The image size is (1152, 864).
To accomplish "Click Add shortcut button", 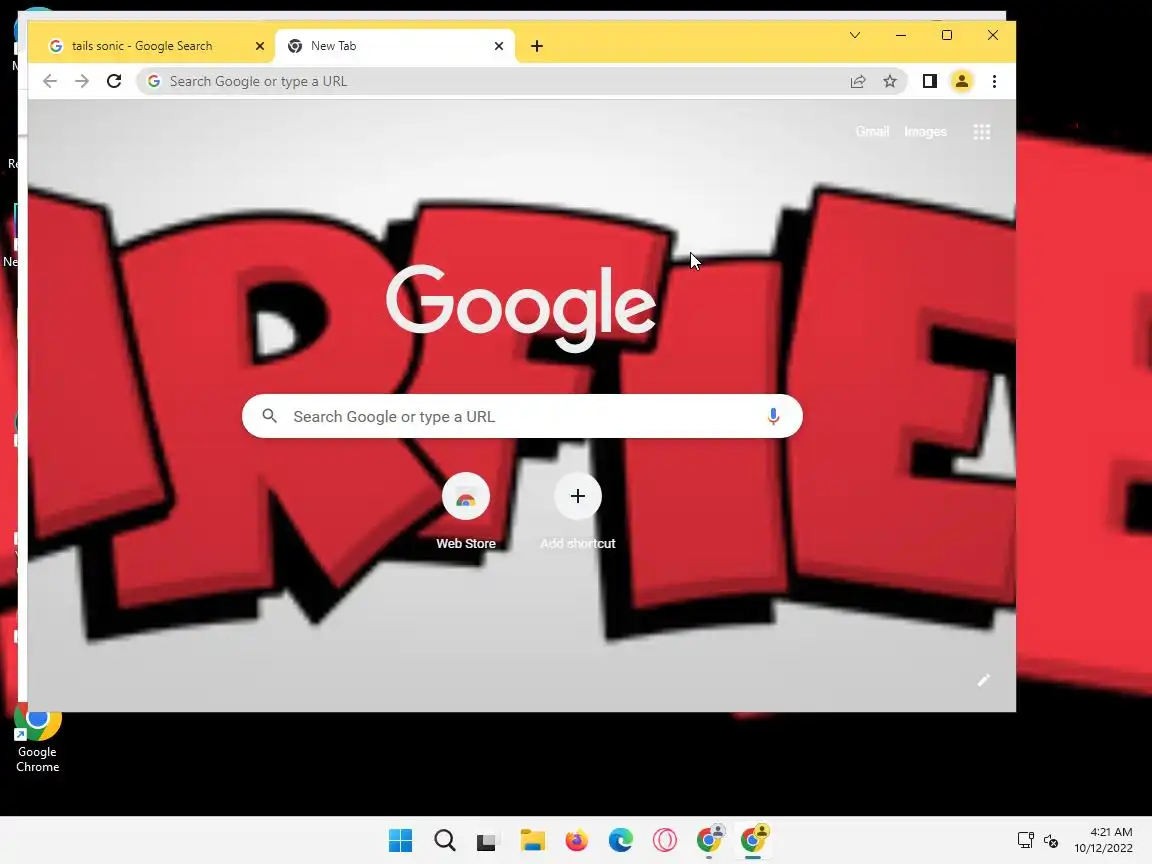I will click(x=577, y=511).
